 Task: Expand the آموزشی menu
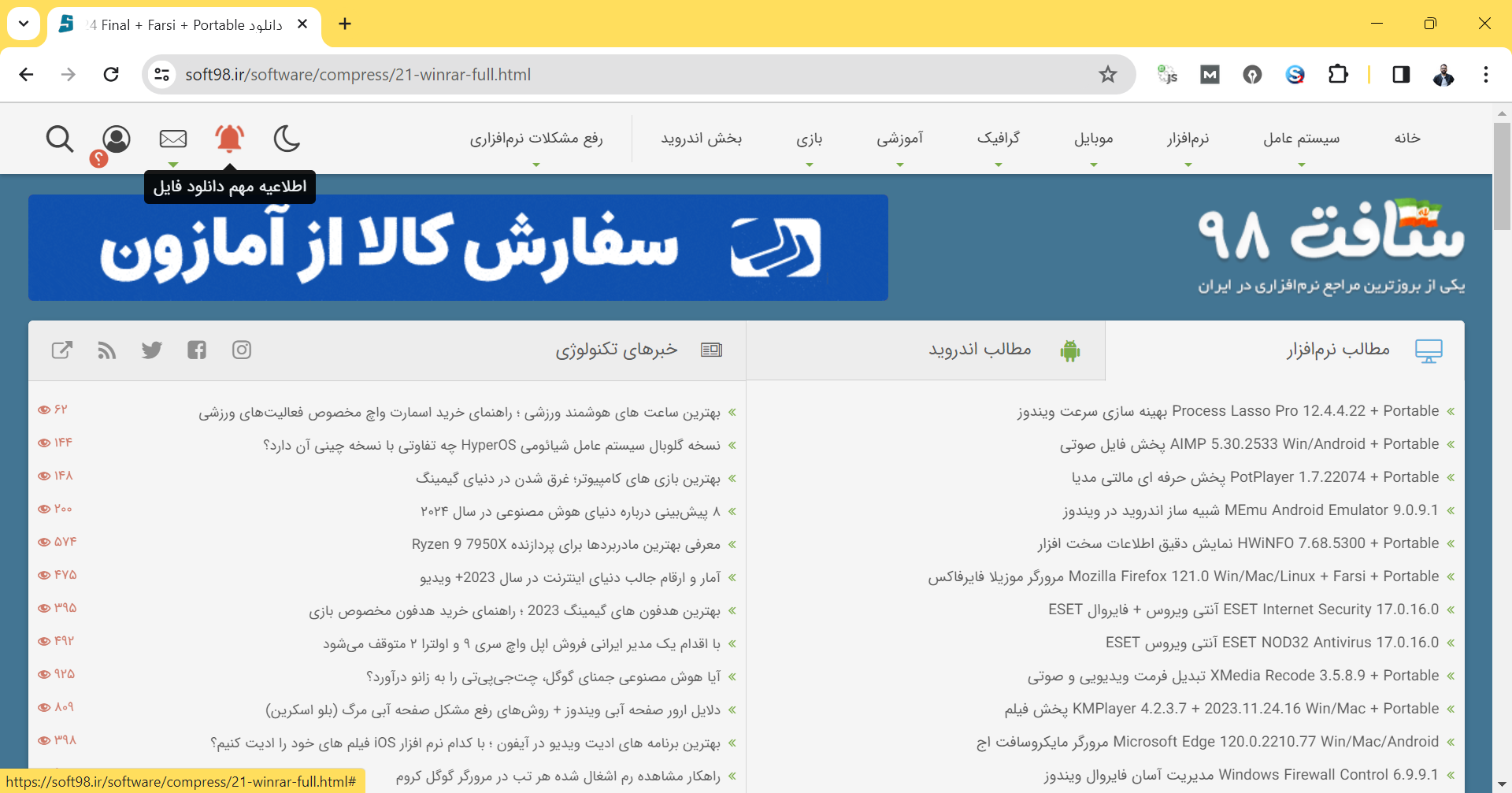(900, 139)
